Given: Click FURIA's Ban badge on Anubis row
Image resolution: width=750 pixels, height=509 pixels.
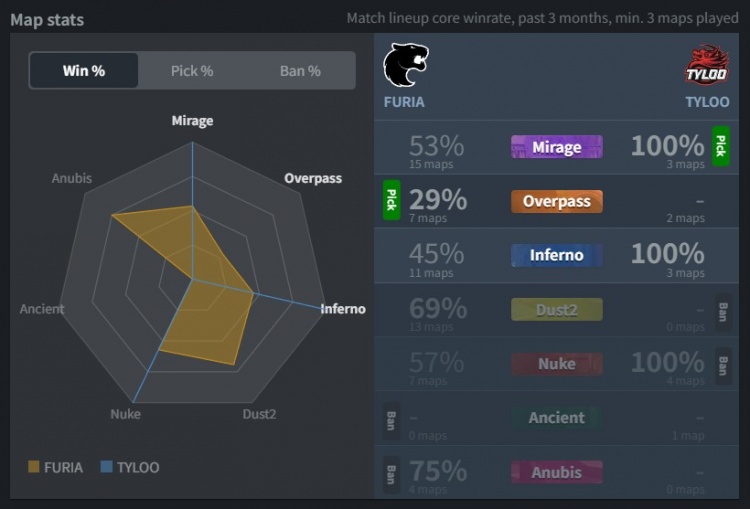Looking at the screenshot, I should [x=391, y=471].
